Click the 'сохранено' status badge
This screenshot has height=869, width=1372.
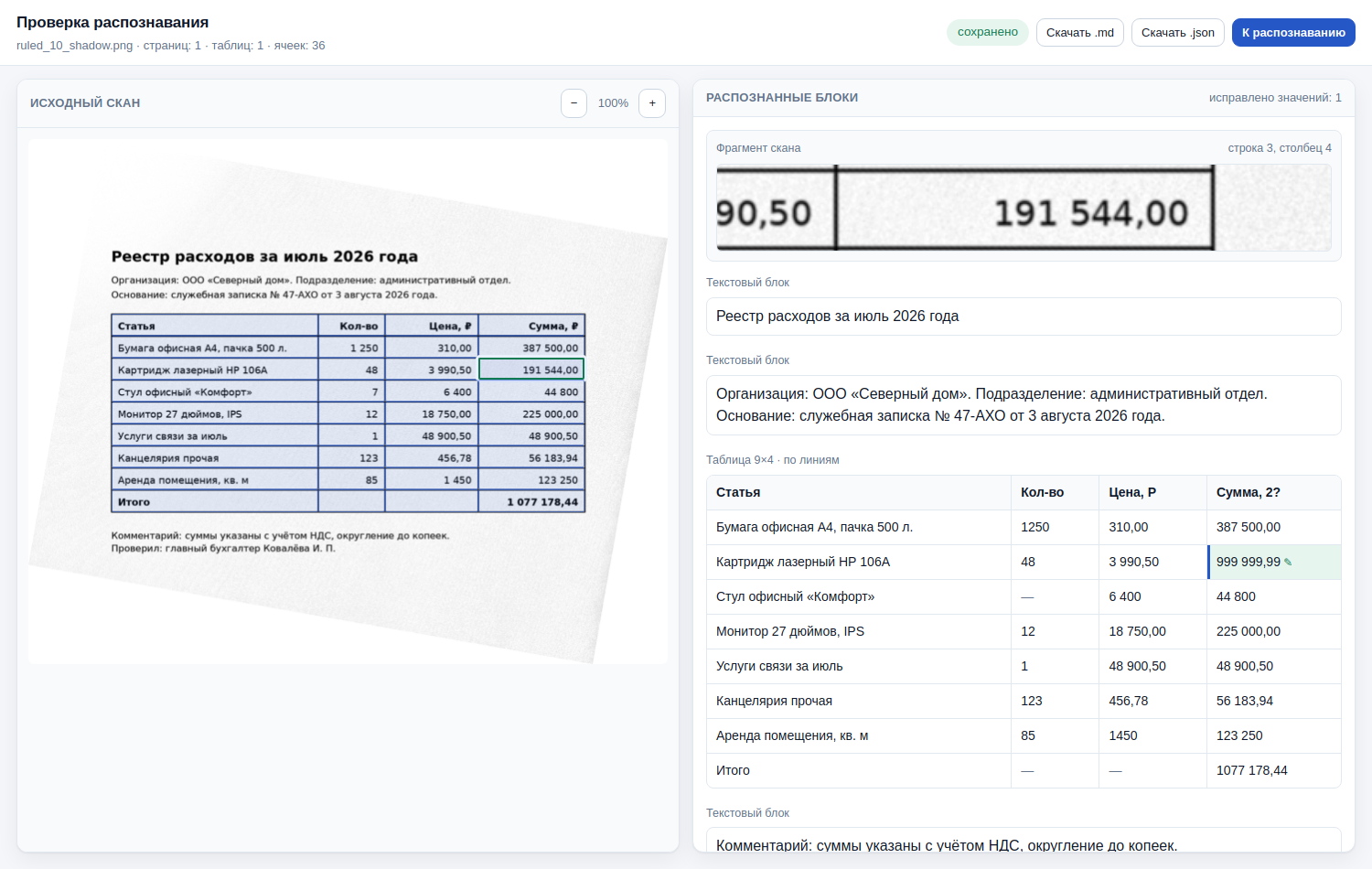[x=988, y=32]
